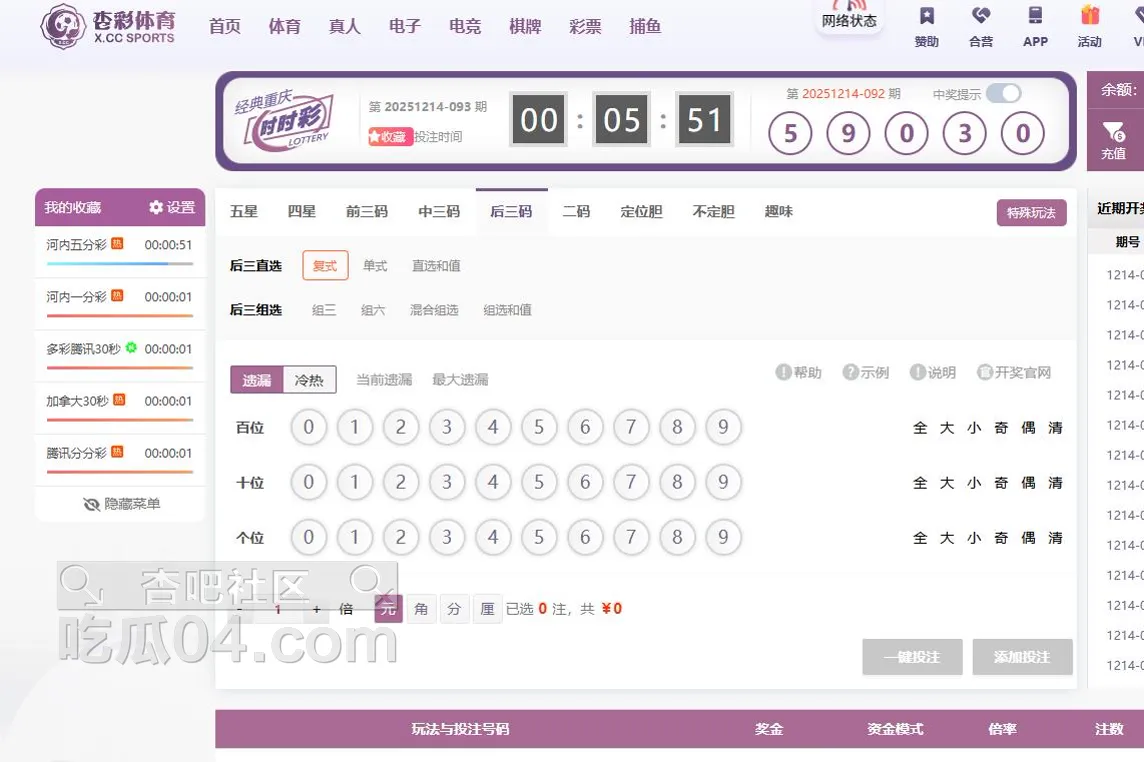Switch to 冷热 view mode
Image resolution: width=1144 pixels, height=762 pixels.
pos(309,380)
